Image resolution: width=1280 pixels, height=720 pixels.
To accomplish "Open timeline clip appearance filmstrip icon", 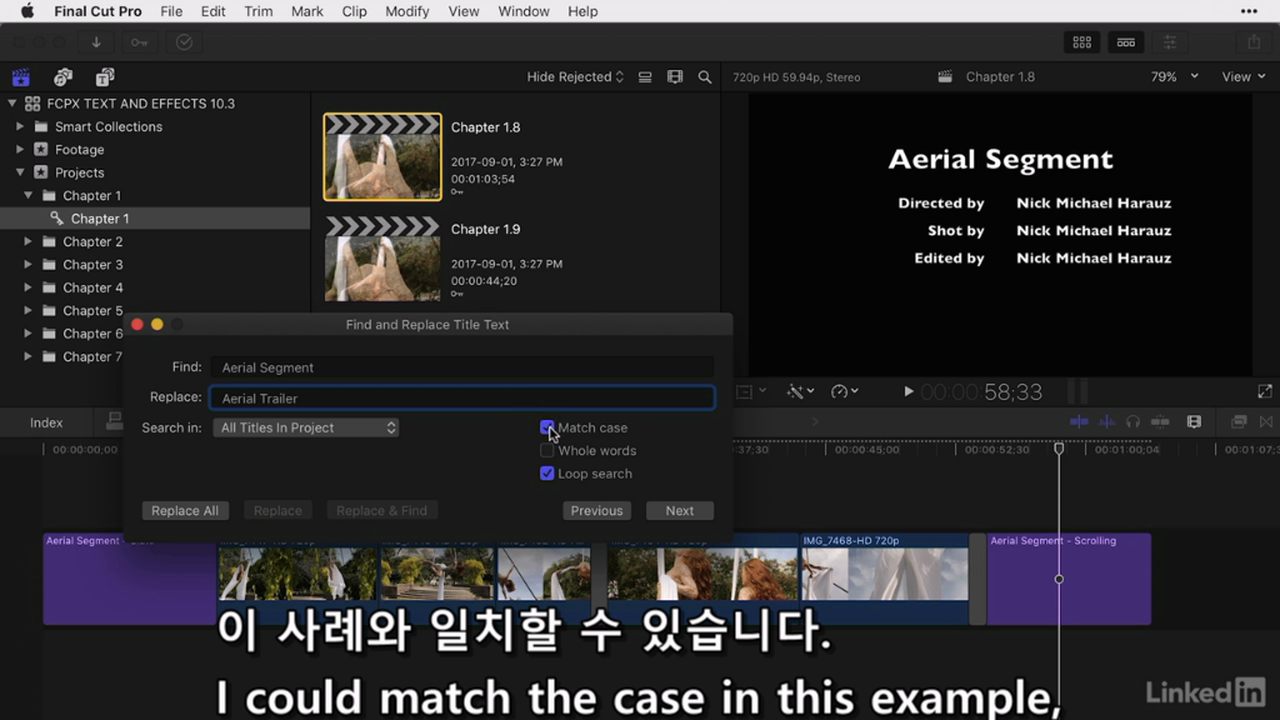I will (1193, 422).
